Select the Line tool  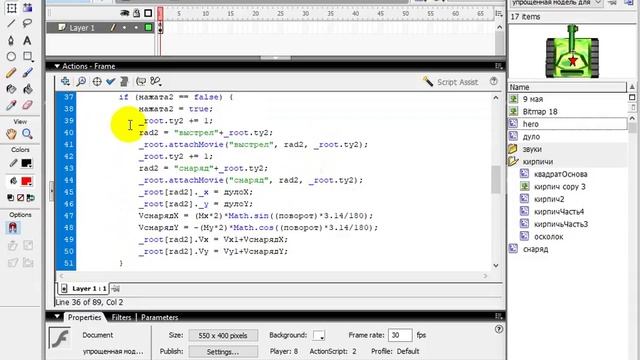click(x=11, y=23)
